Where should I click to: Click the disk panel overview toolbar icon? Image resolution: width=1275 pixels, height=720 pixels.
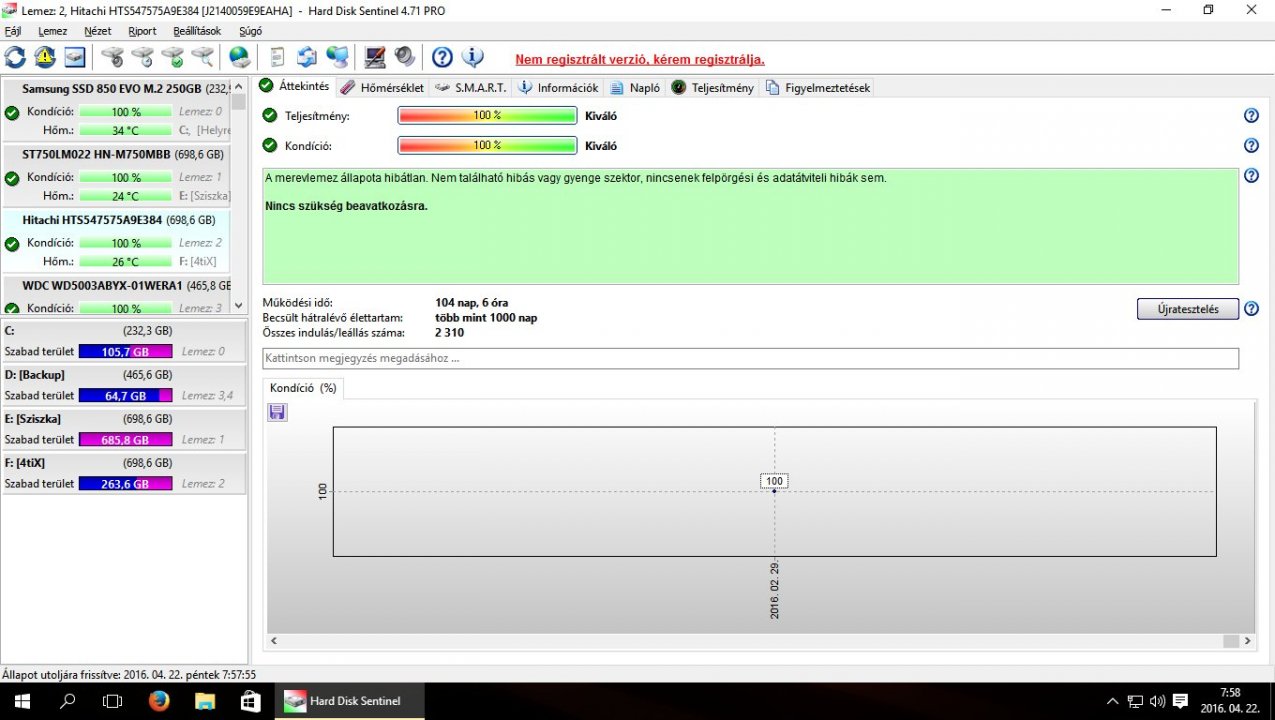click(x=75, y=57)
